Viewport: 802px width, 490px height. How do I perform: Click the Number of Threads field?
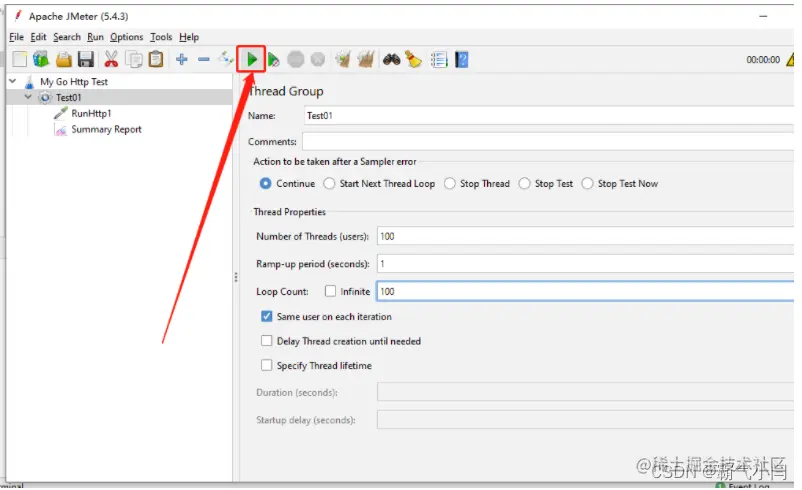[x=585, y=236]
